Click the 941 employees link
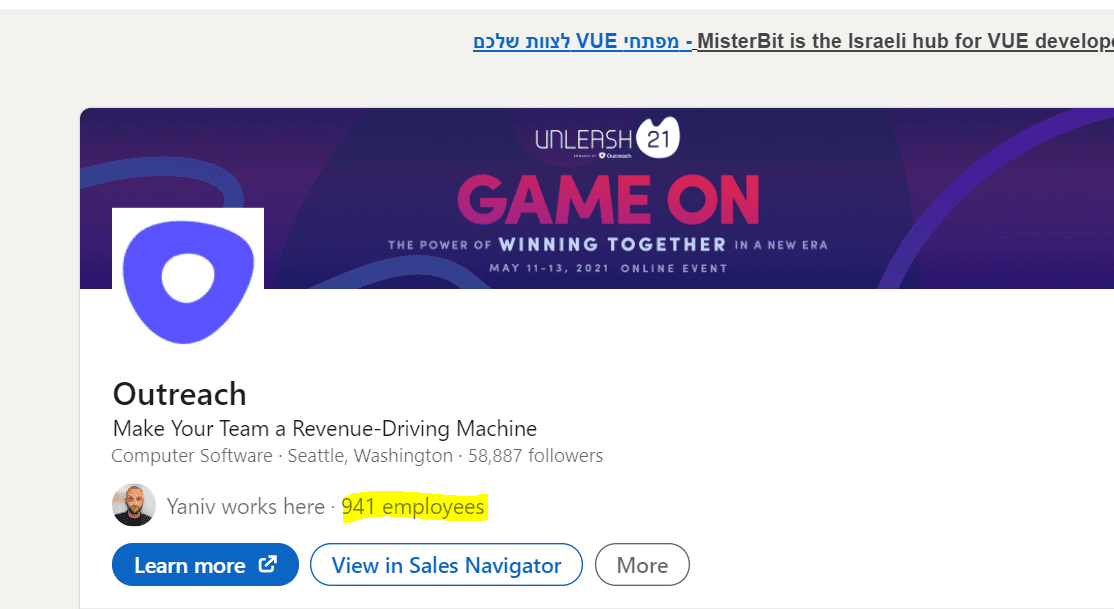Image resolution: width=1114 pixels, height=609 pixels. [x=413, y=507]
